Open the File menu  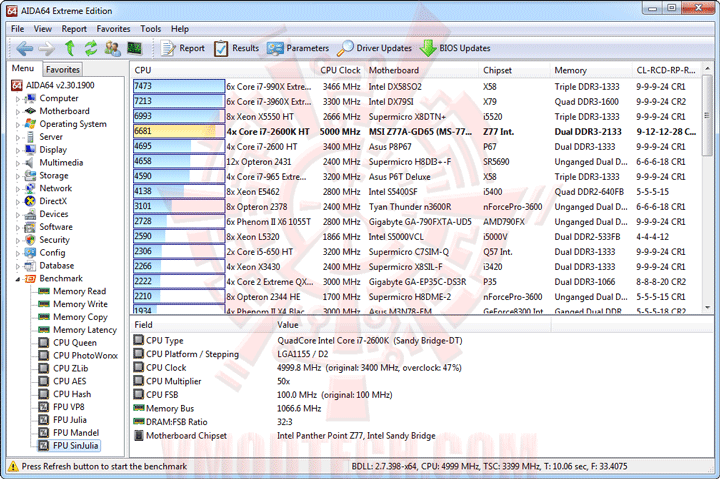click(x=17, y=29)
